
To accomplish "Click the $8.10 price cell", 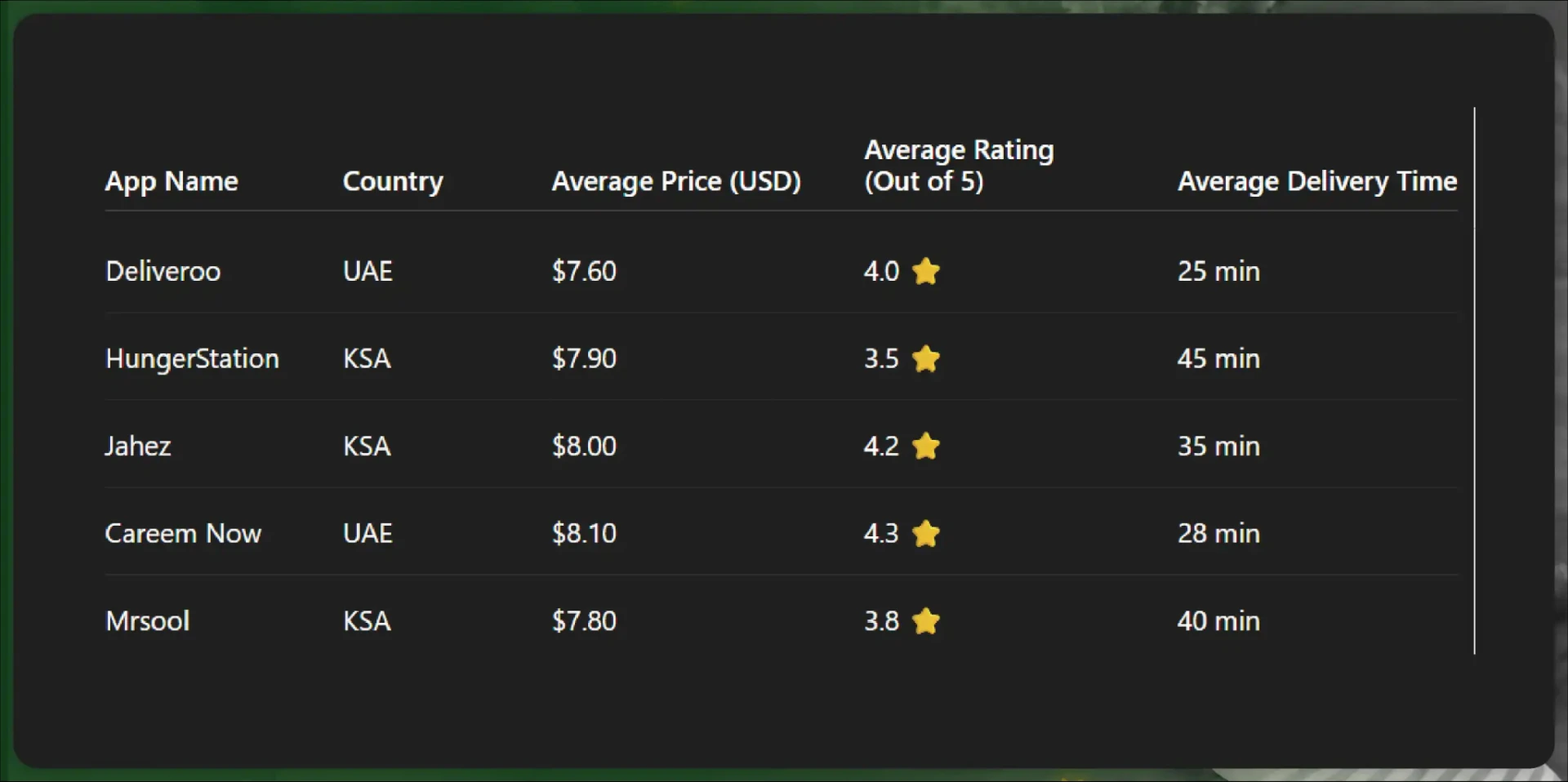I will pyautogui.click(x=584, y=533).
